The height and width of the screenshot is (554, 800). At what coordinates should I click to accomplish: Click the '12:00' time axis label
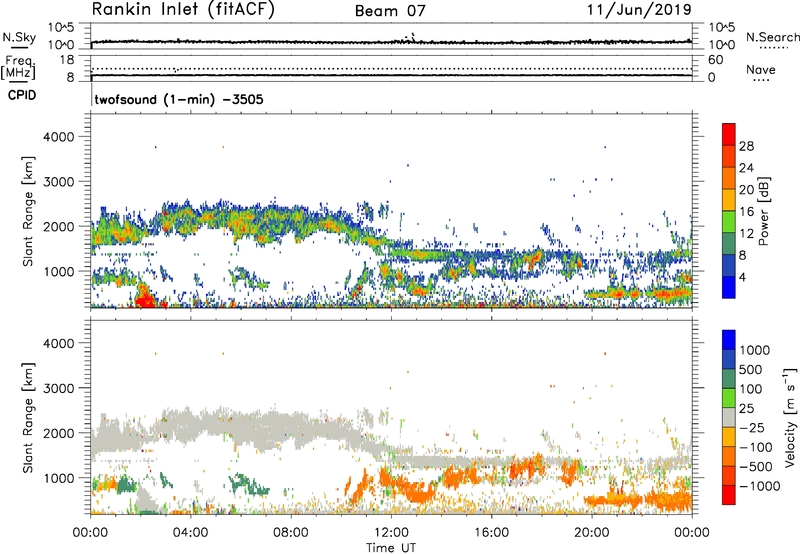[391, 533]
